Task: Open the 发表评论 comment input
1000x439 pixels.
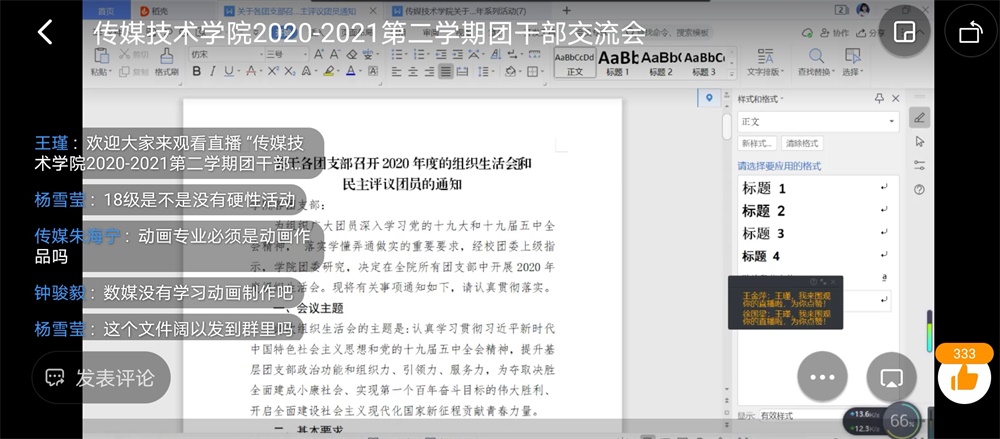Action: tap(102, 378)
